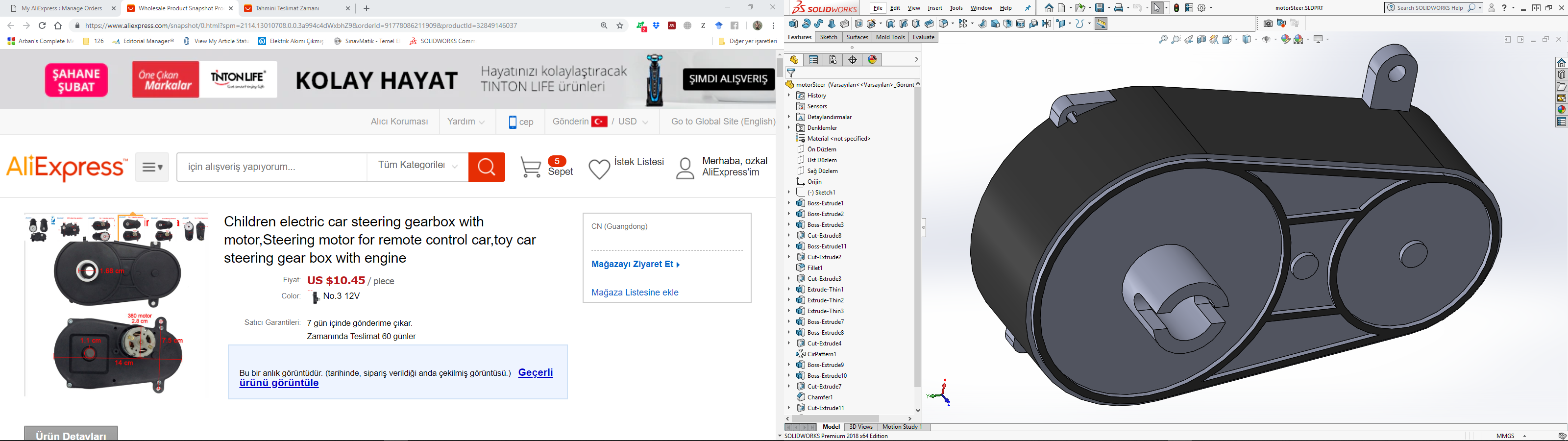The image size is (1568, 441).
Task: Click the Rebuild traffic light icon
Action: tap(1176, 8)
